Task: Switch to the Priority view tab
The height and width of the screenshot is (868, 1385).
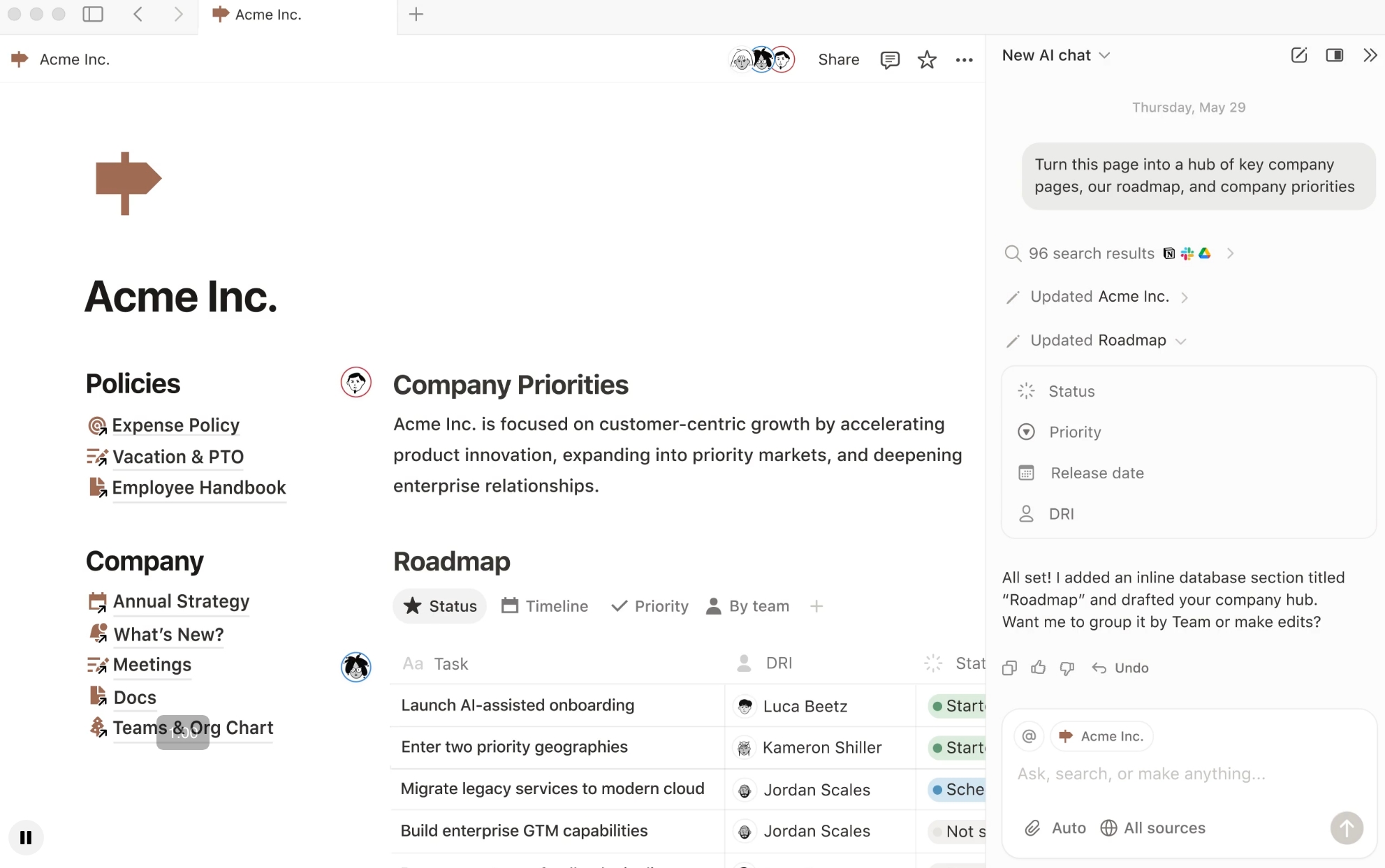Action: [x=650, y=606]
